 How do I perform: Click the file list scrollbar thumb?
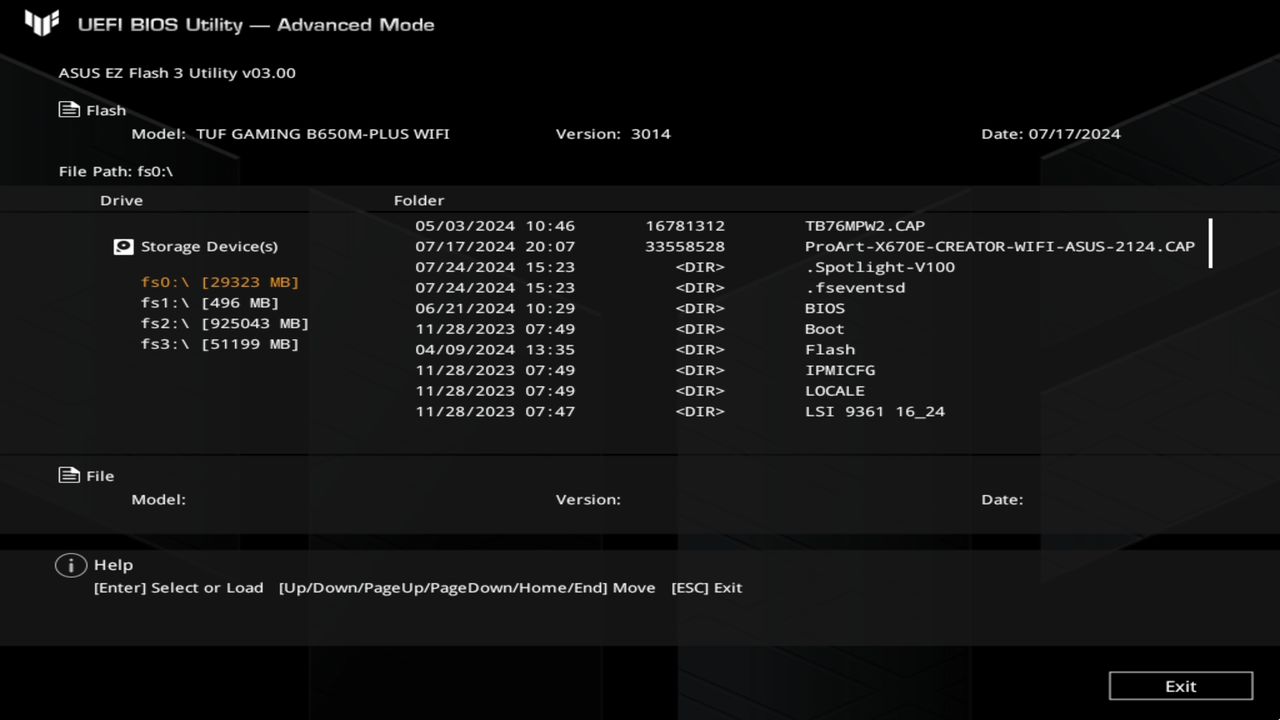1211,243
